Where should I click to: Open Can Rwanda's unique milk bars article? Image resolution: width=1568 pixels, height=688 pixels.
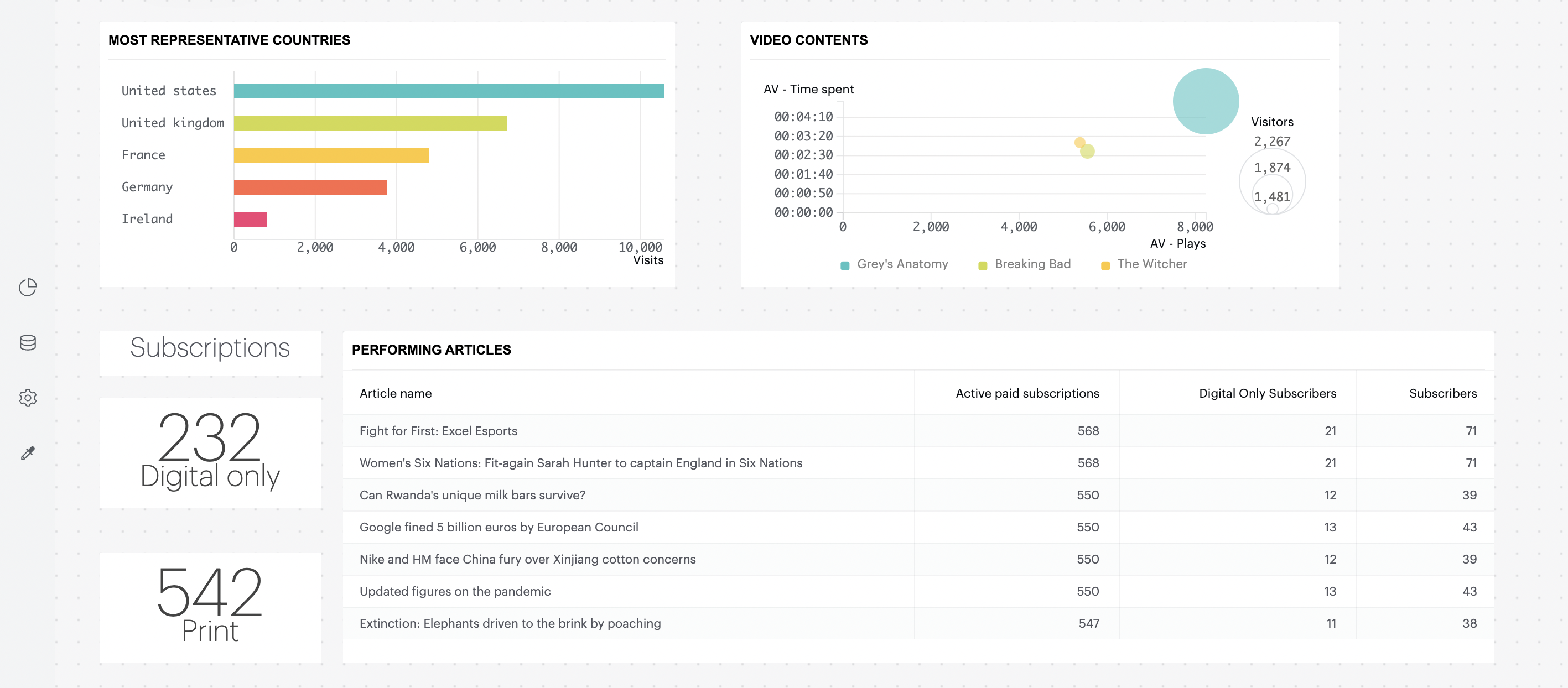click(473, 495)
